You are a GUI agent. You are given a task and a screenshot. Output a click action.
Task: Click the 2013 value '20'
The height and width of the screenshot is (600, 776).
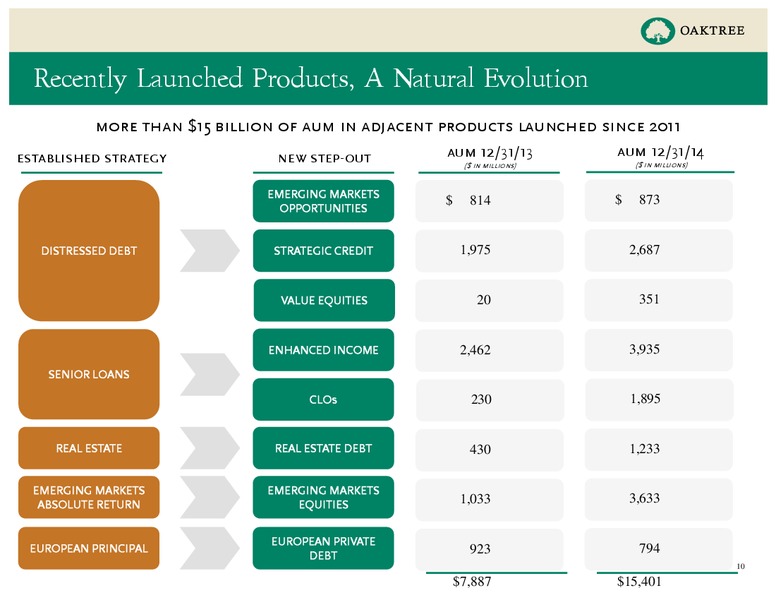pos(484,300)
